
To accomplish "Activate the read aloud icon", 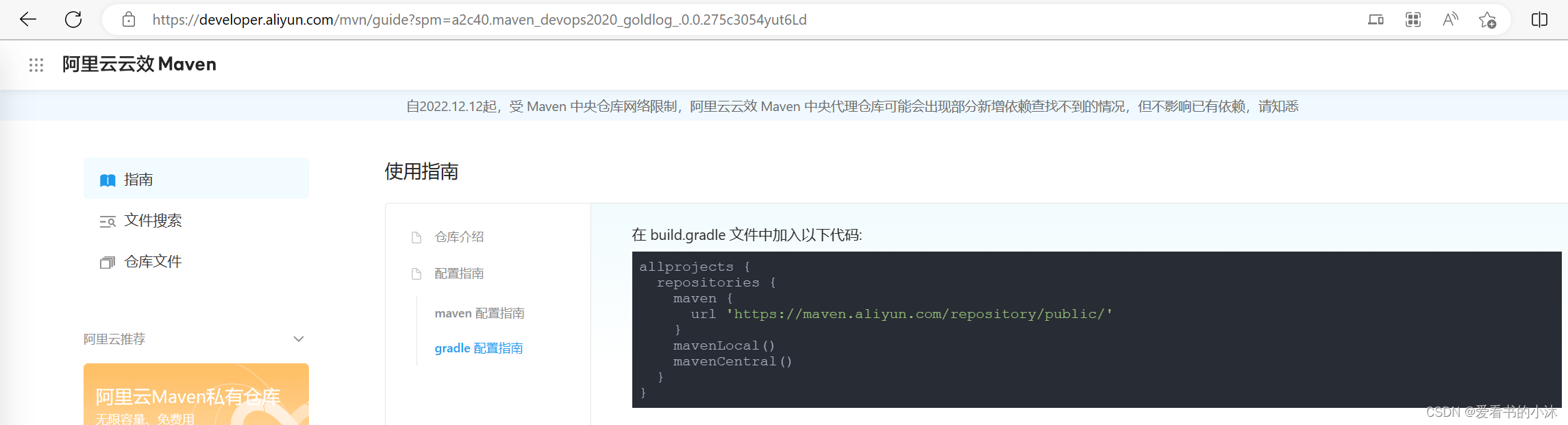I will point(1450,20).
